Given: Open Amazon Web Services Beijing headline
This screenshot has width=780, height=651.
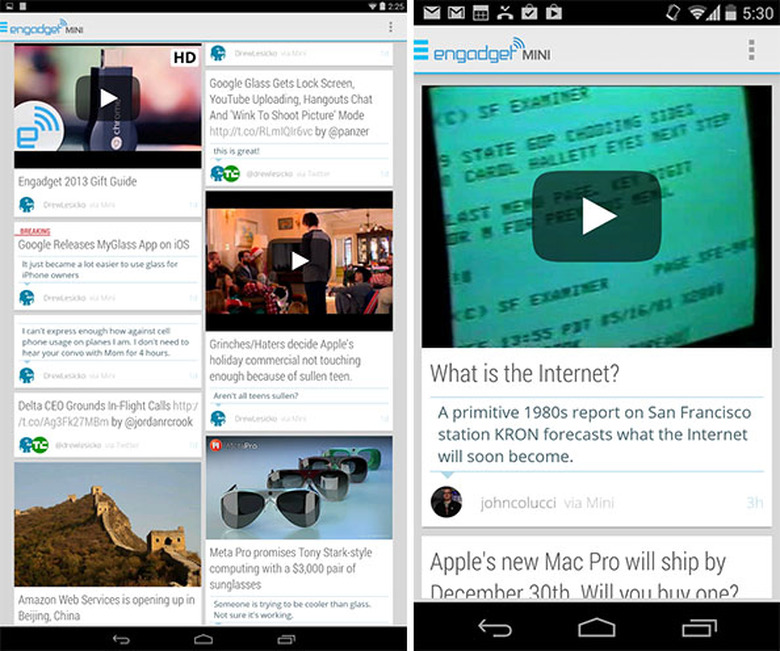Looking at the screenshot, I should [x=106, y=607].
